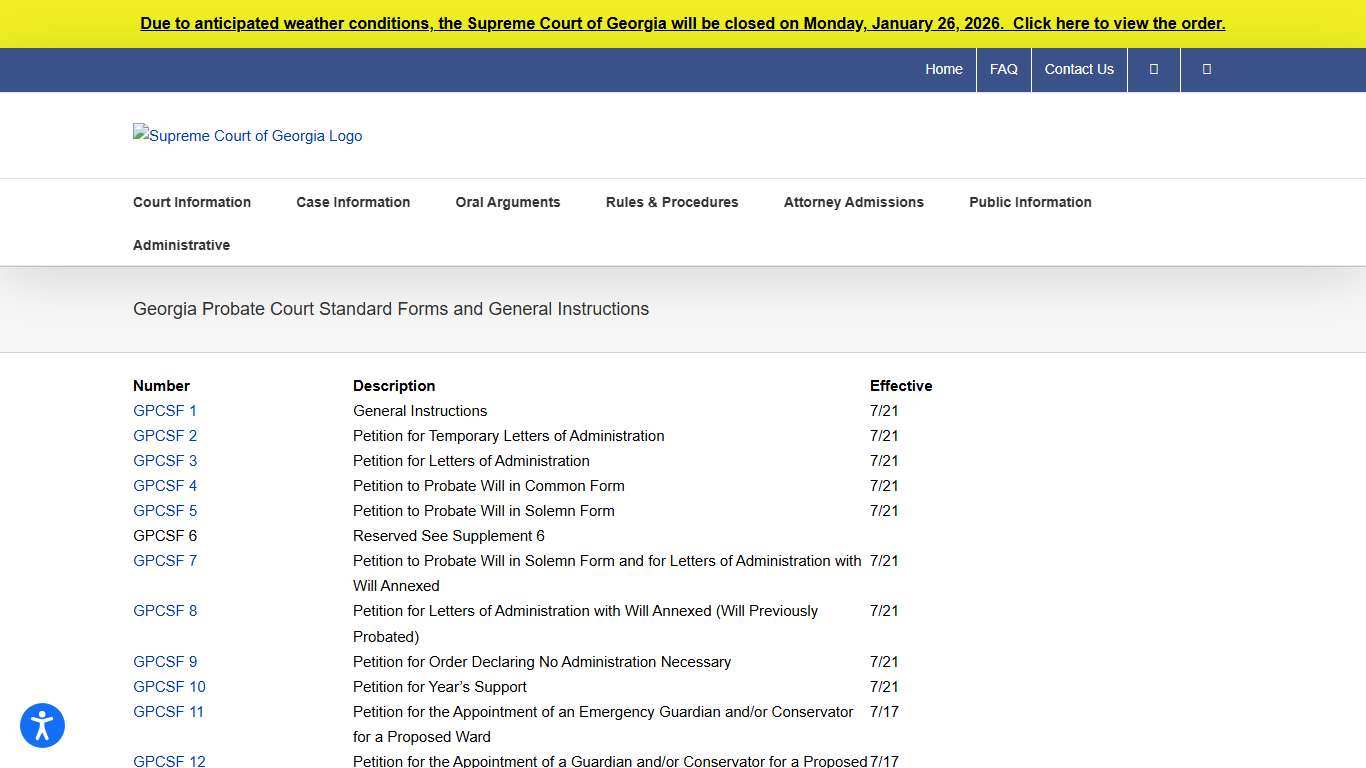Open the GPCSF 12 form link

169,761
